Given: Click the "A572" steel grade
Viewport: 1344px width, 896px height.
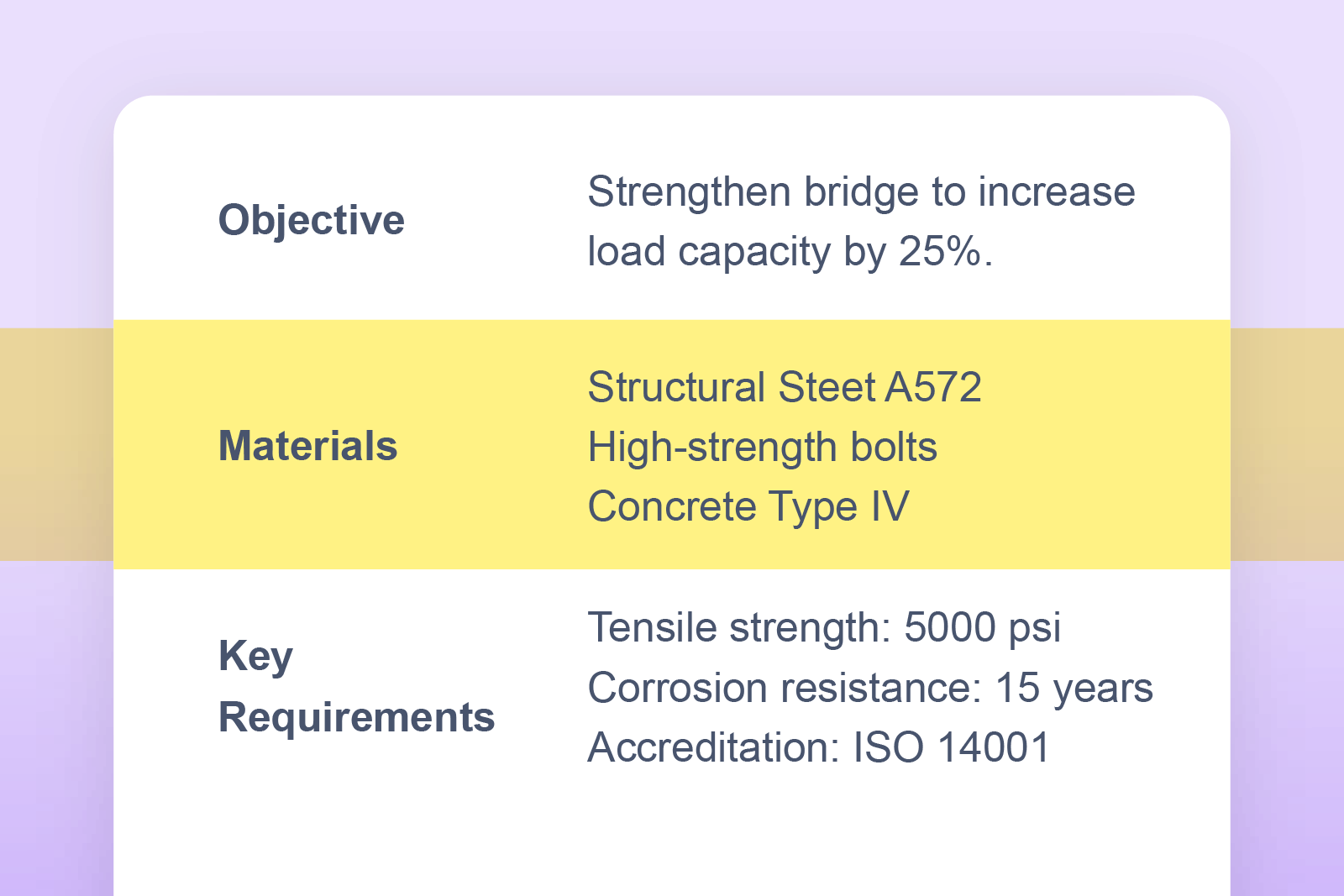Looking at the screenshot, I should point(933,387).
